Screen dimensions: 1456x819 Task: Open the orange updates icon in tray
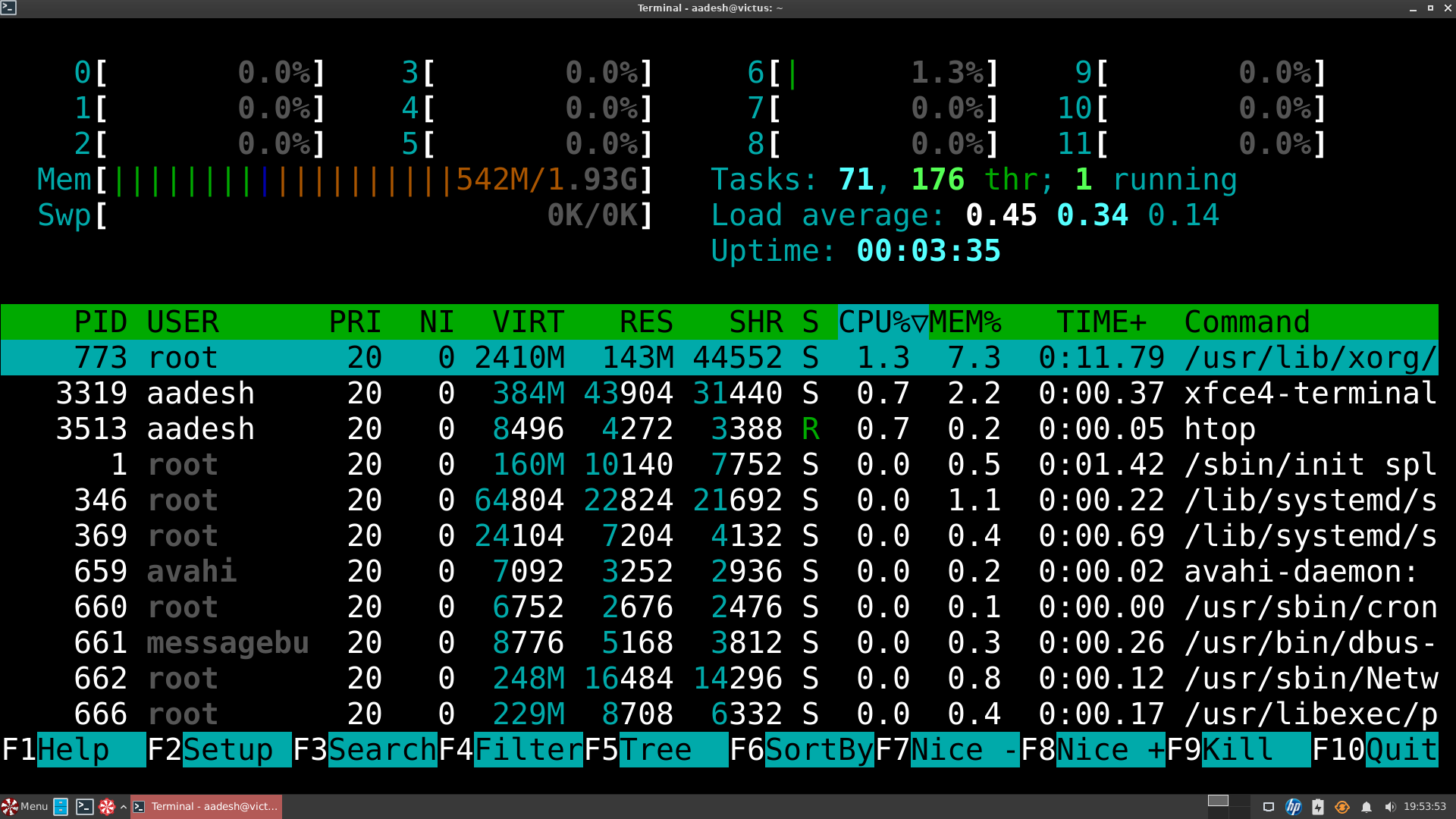click(x=1341, y=806)
